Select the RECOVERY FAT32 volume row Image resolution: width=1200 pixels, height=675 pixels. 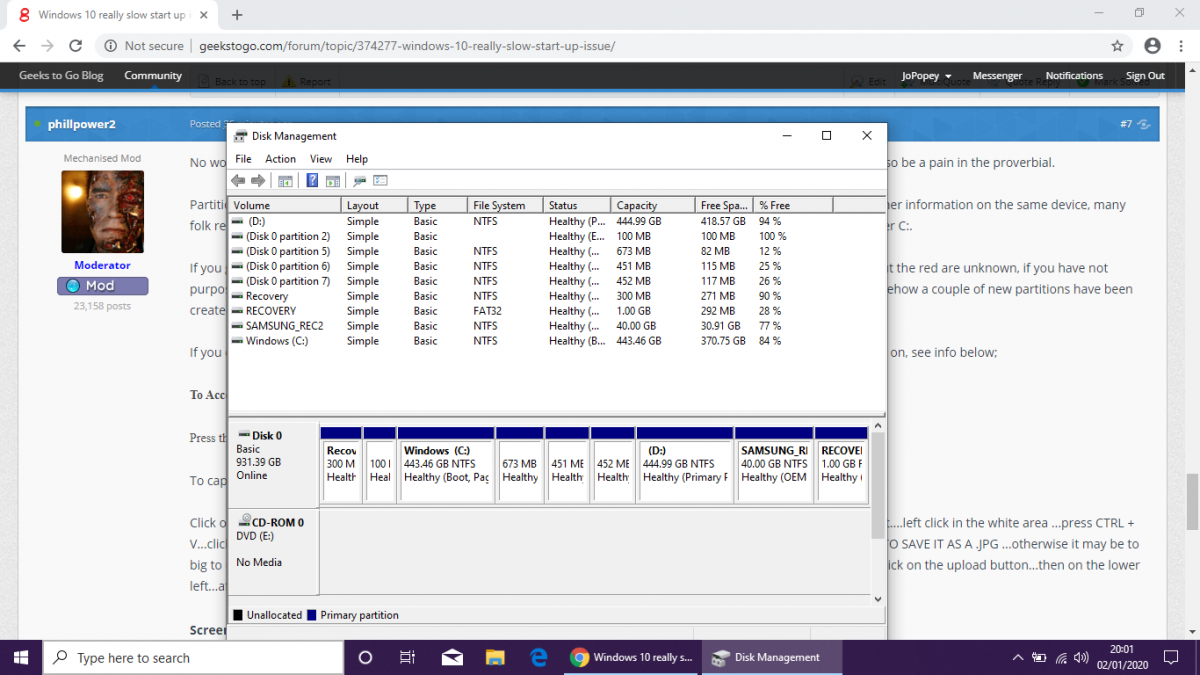pos(556,311)
